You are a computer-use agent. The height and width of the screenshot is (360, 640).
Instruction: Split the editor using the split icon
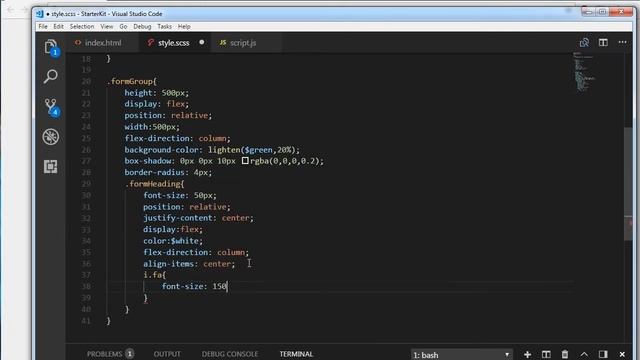(x=603, y=42)
